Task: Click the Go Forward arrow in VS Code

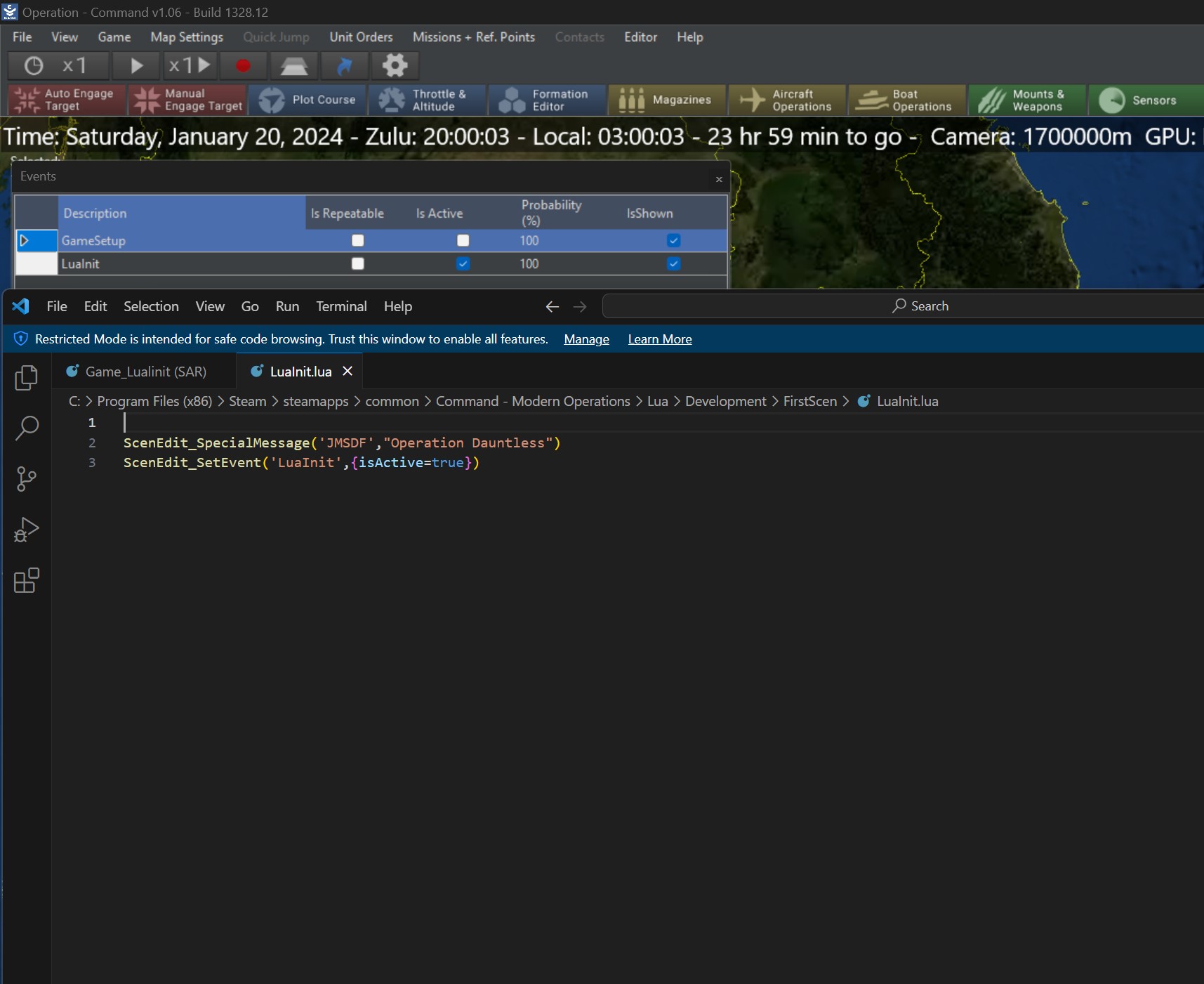Action: 580,307
